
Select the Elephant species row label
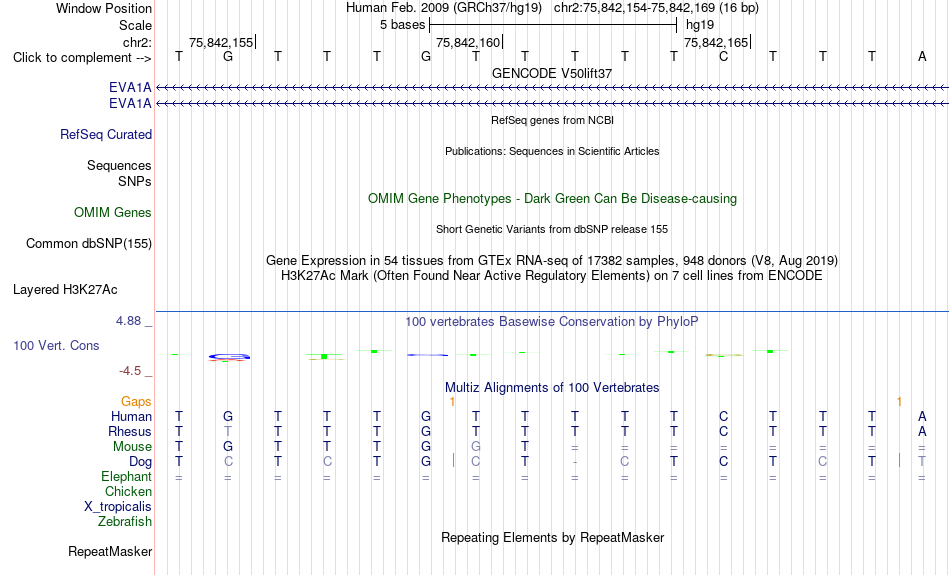tap(127, 477)
